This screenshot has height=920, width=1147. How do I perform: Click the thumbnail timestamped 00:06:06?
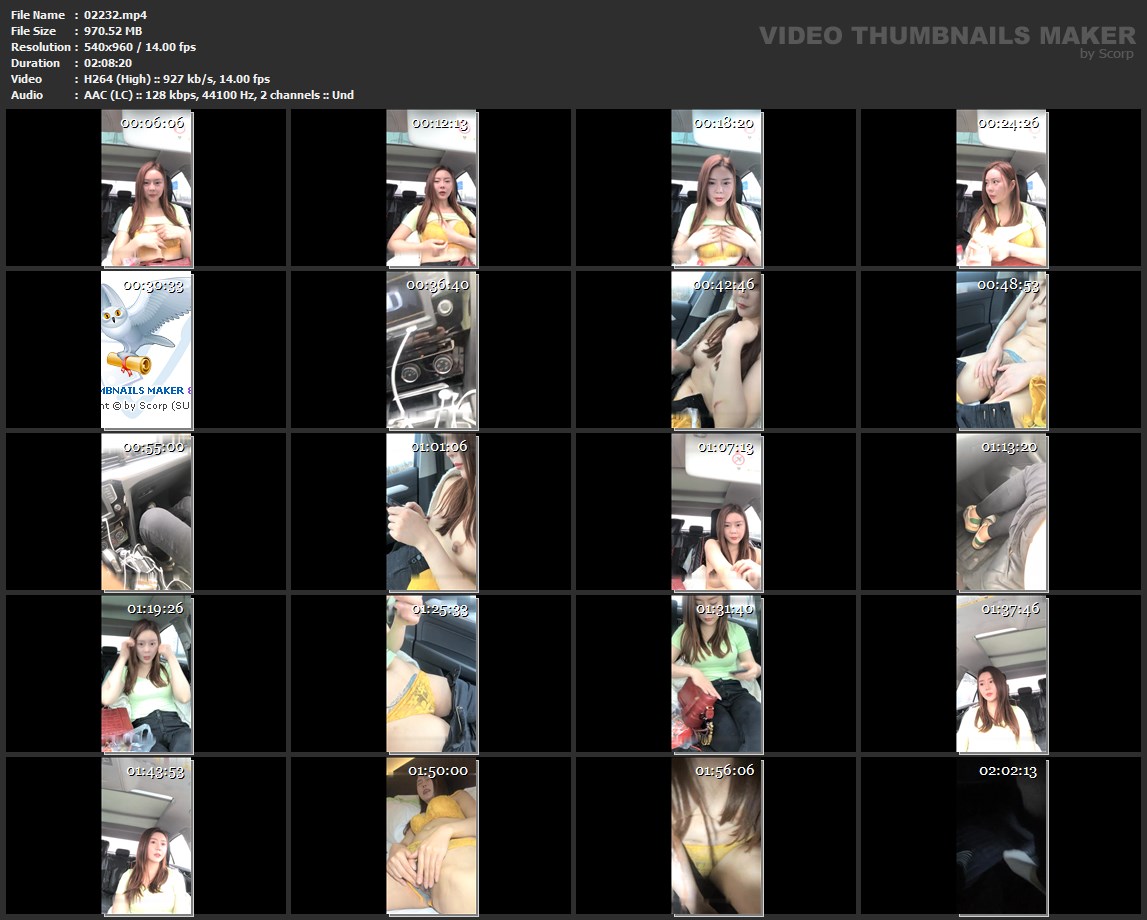tap(146, 188)
